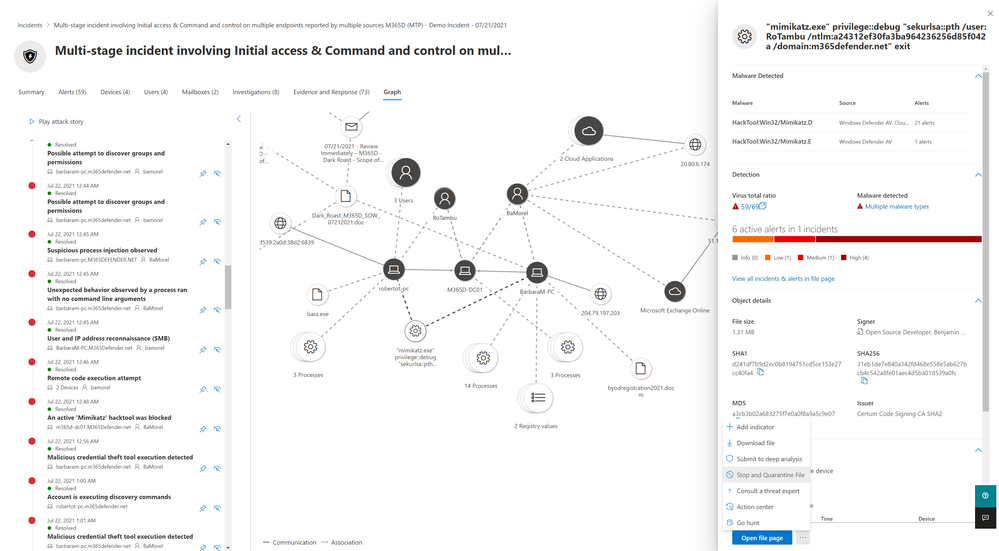Copy the SHA1 hash value icon

tap(761, 372)
